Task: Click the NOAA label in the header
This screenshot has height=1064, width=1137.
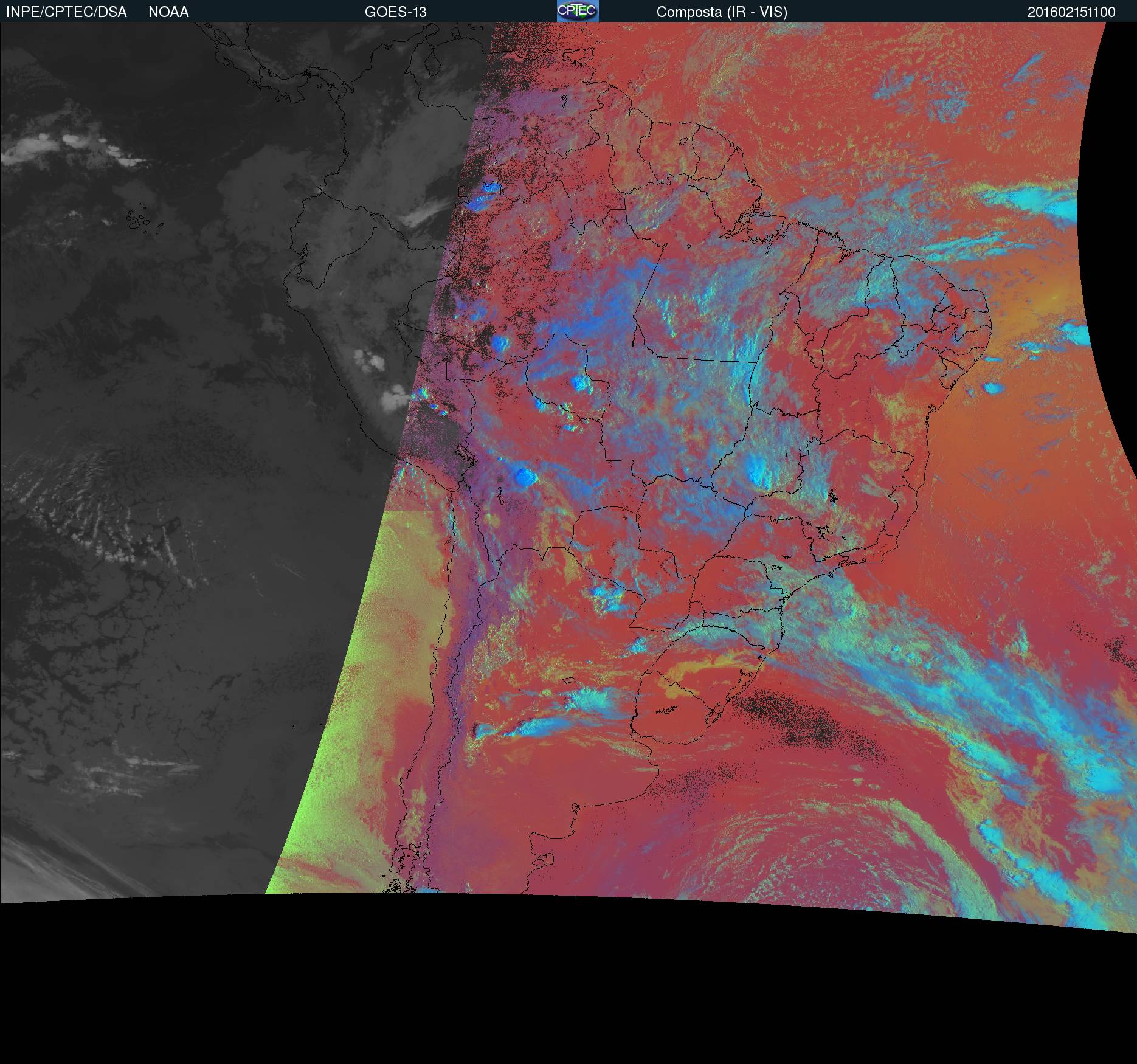Action: [168, 12]
